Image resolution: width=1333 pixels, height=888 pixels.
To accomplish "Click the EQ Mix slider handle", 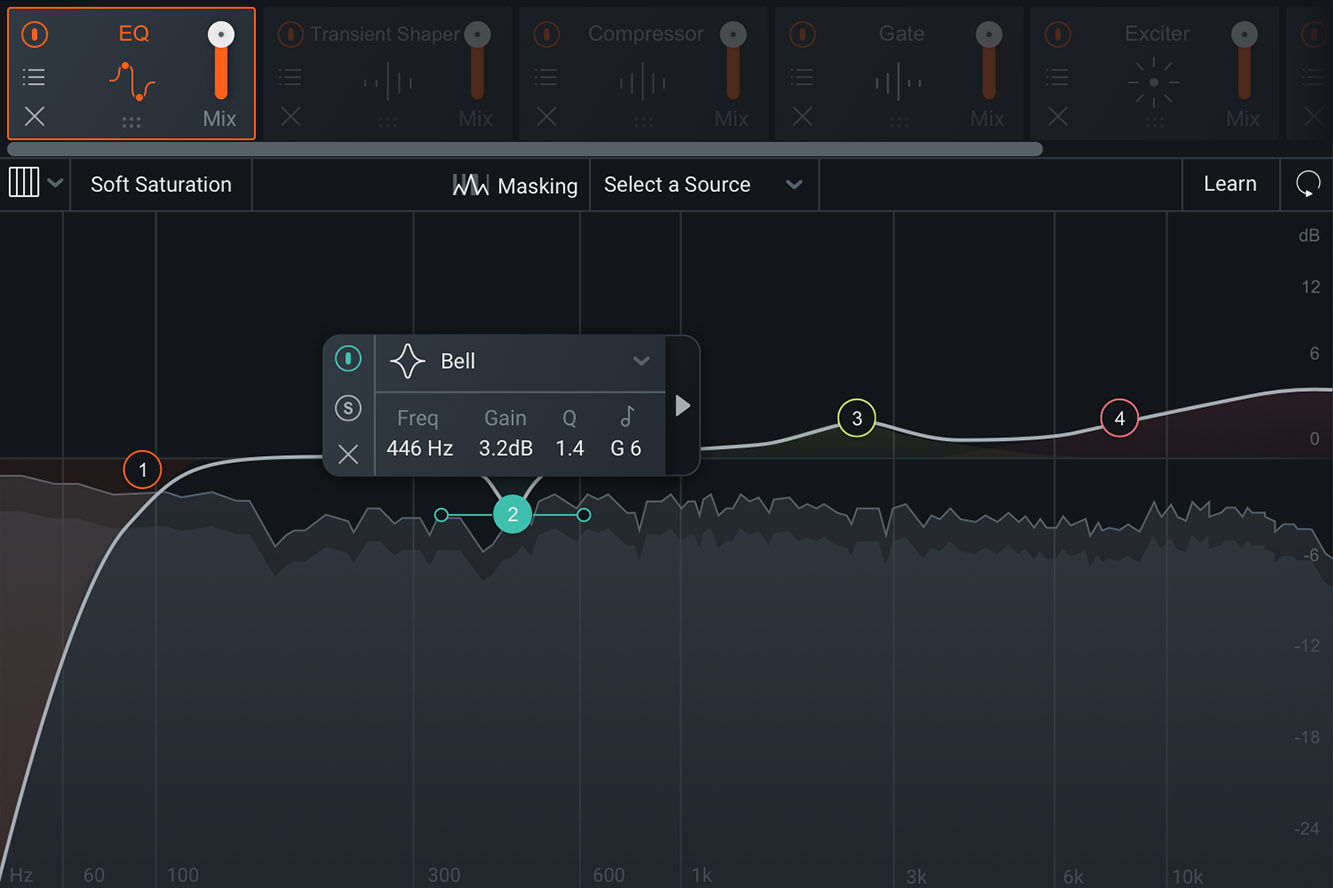I will (221, 35).
